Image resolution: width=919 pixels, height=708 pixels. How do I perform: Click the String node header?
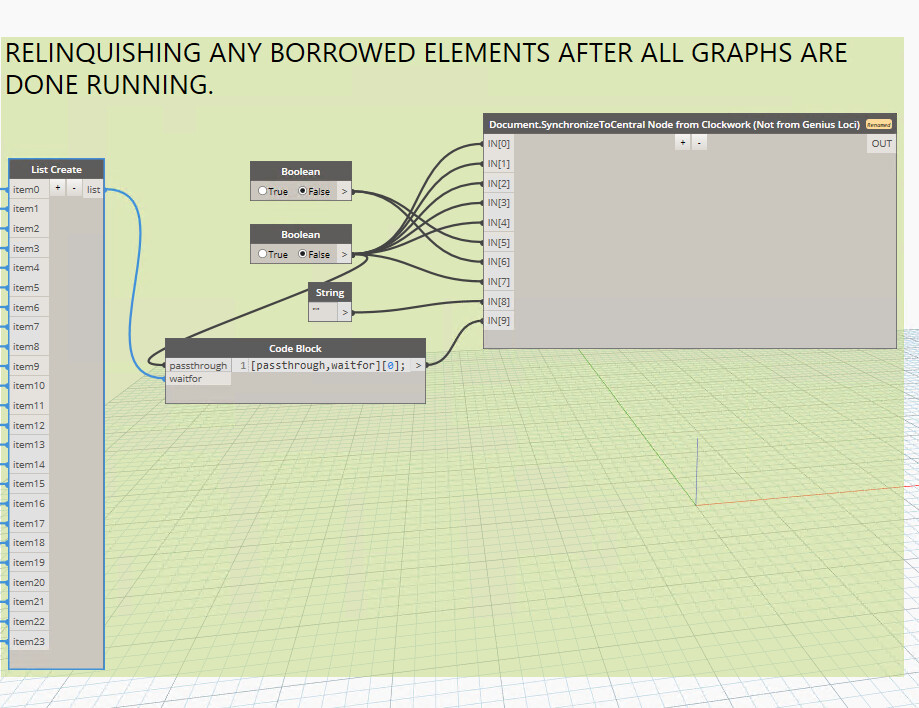pyautogui.click(x=330, y=292)
